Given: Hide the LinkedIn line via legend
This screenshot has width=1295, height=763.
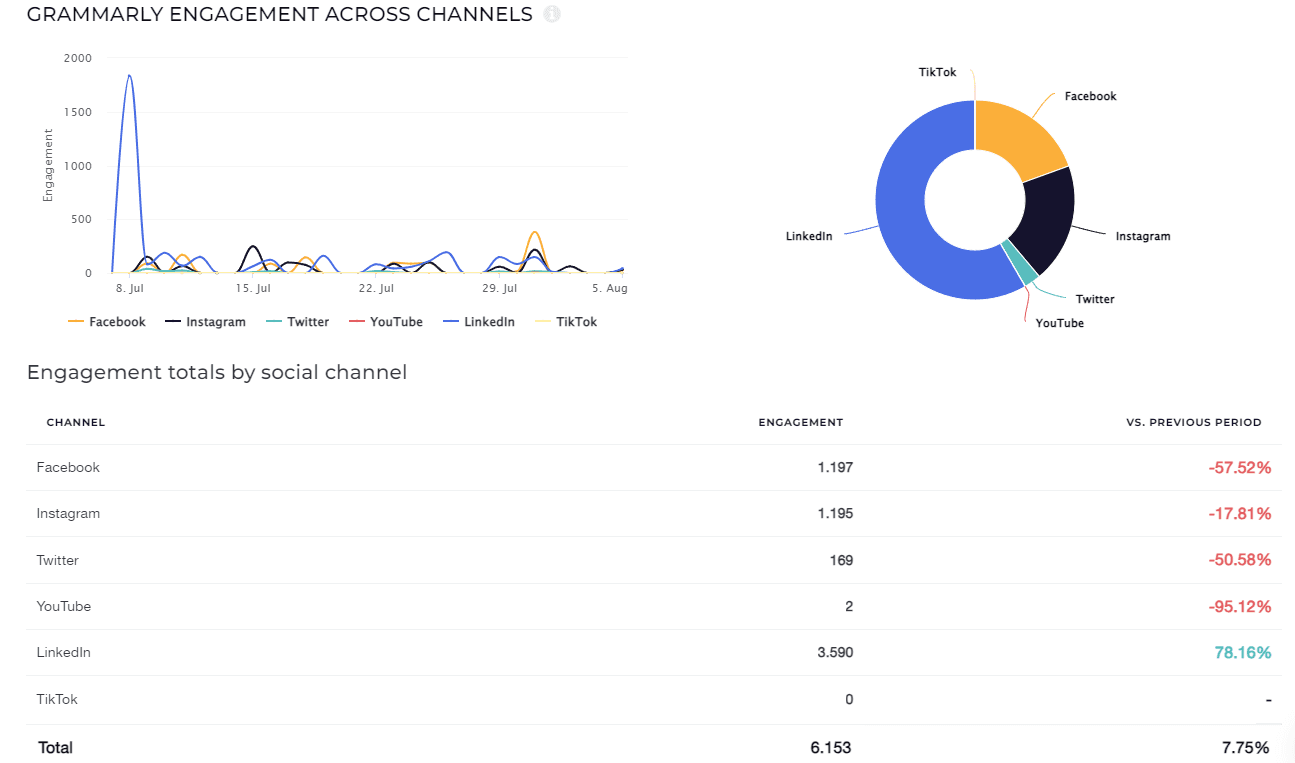Looking at the screenshot, I should (x=479, y=322).
